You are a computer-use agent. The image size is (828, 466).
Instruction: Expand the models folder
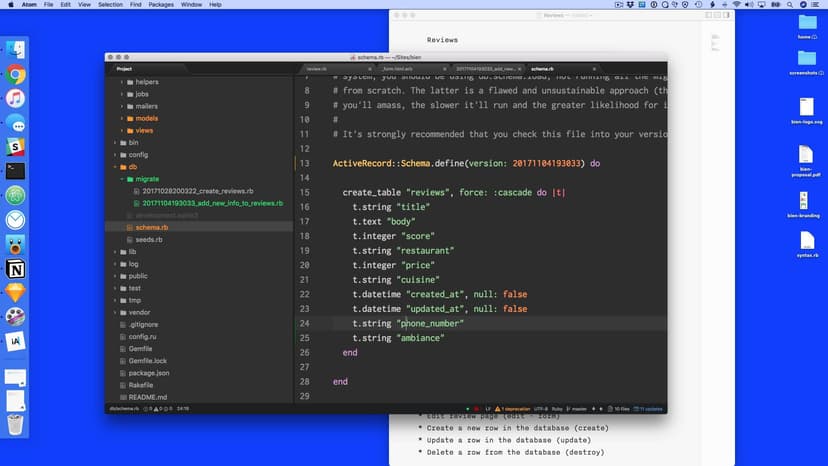(x=121, y=118)
